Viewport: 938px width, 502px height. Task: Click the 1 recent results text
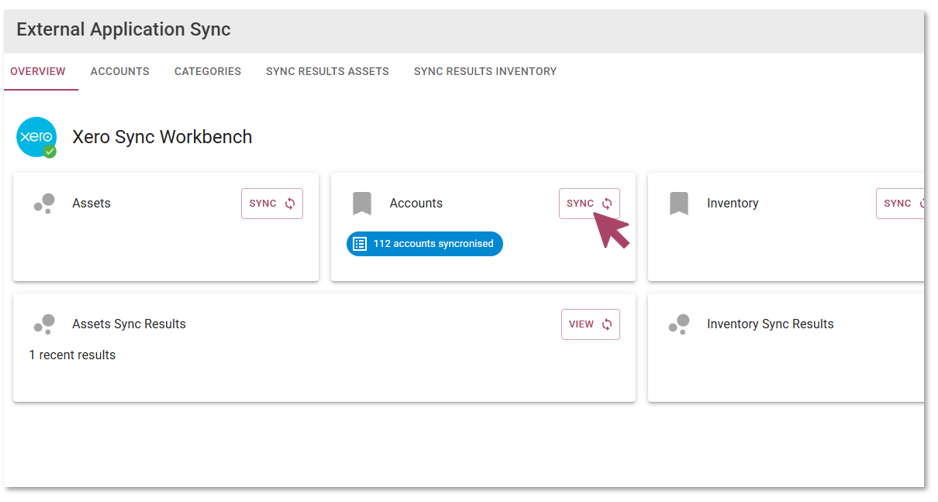[72, 355]
